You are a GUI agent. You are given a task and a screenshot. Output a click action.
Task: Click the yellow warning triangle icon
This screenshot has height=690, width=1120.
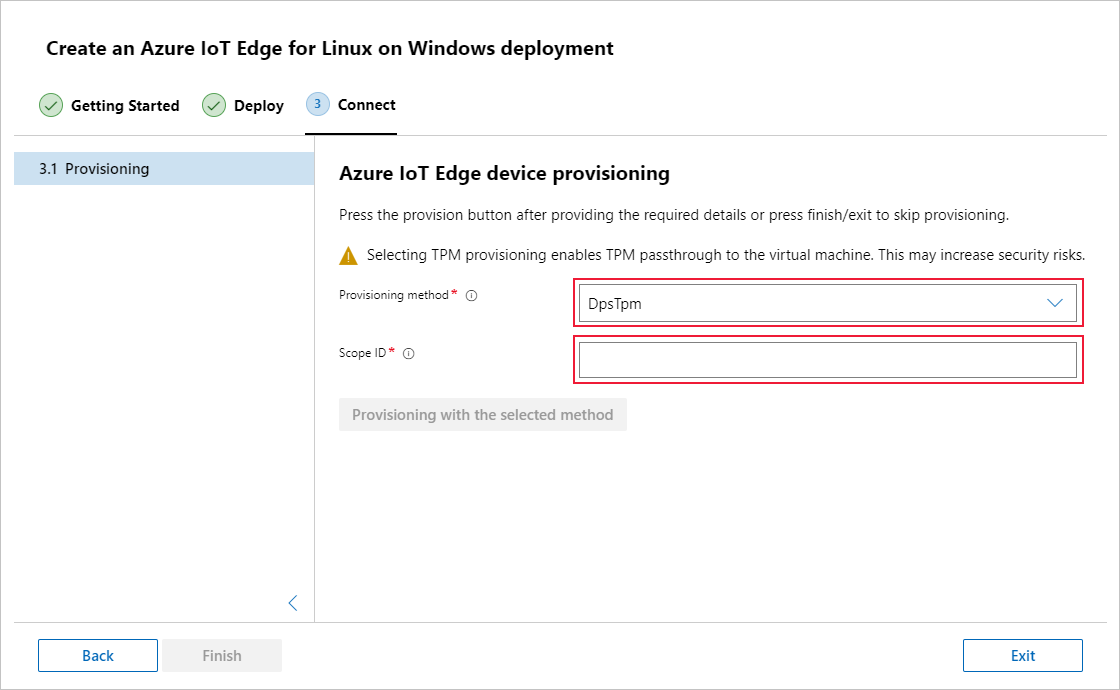348,254
